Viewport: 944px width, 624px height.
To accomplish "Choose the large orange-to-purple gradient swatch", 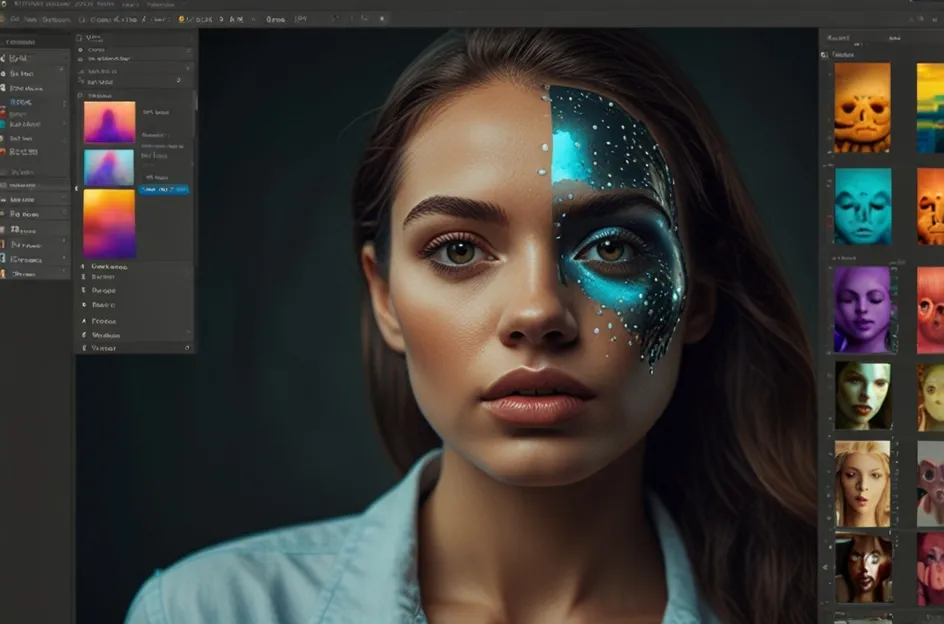I will click(109, 223).
